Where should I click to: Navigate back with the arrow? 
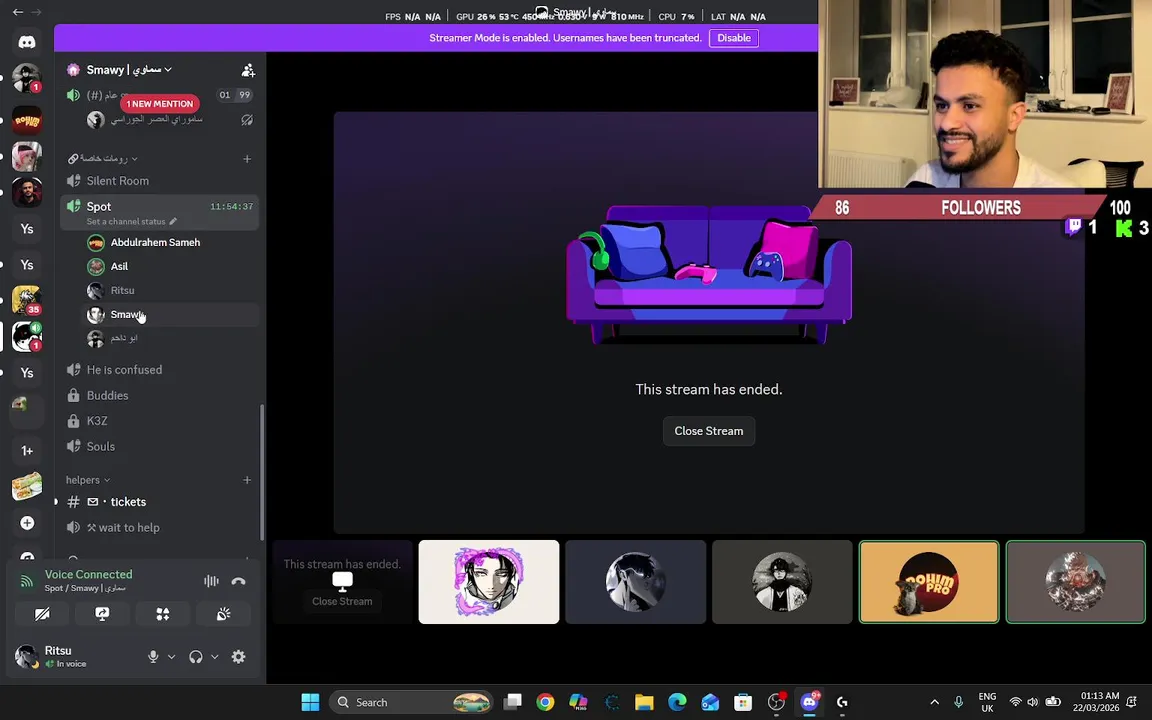coord(18,12)
